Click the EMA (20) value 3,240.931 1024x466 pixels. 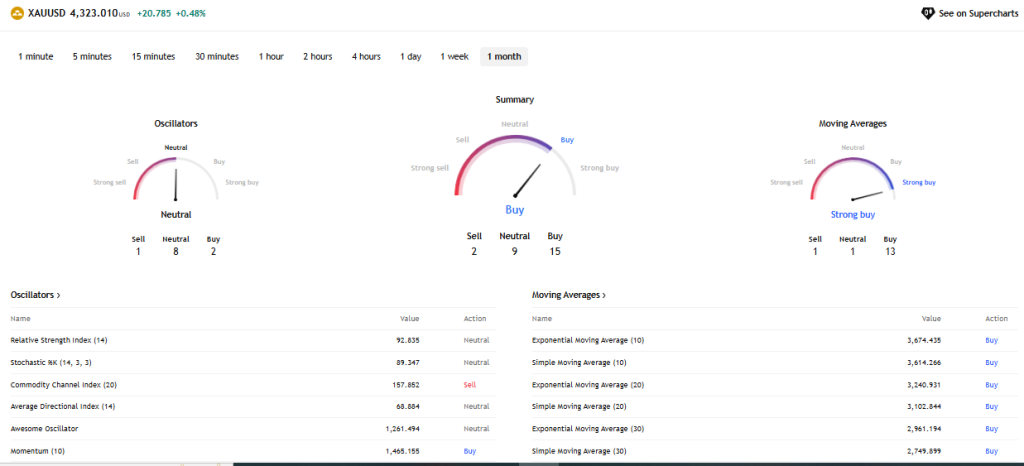pos(924,384)
